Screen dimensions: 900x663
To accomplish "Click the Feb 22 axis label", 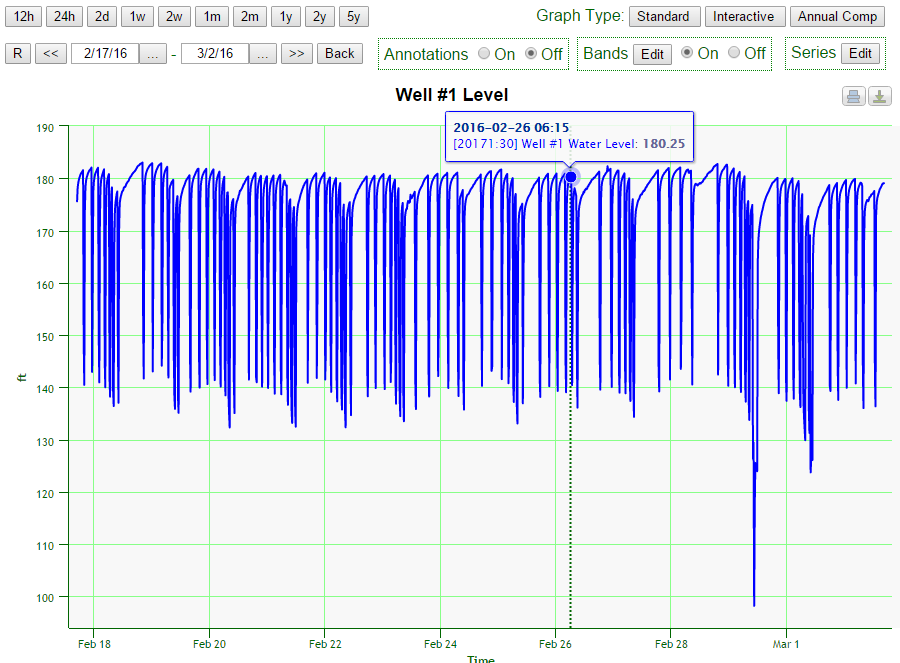I will point(325,644).
